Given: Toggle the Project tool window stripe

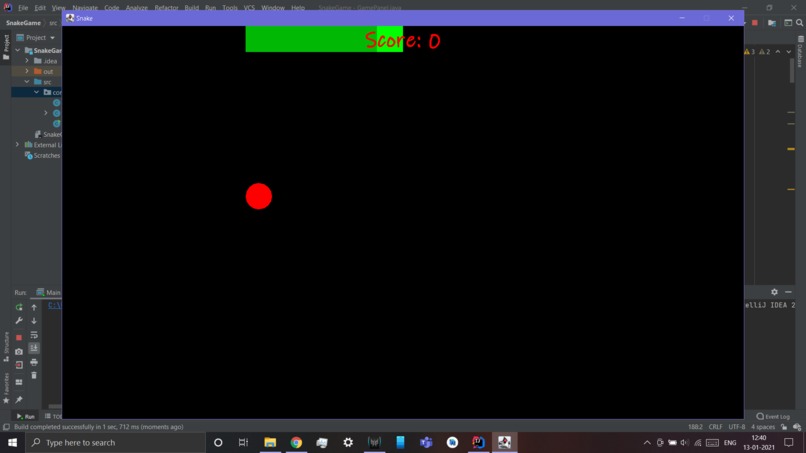Looking at the screenshot, I should (x=6, y=47).
